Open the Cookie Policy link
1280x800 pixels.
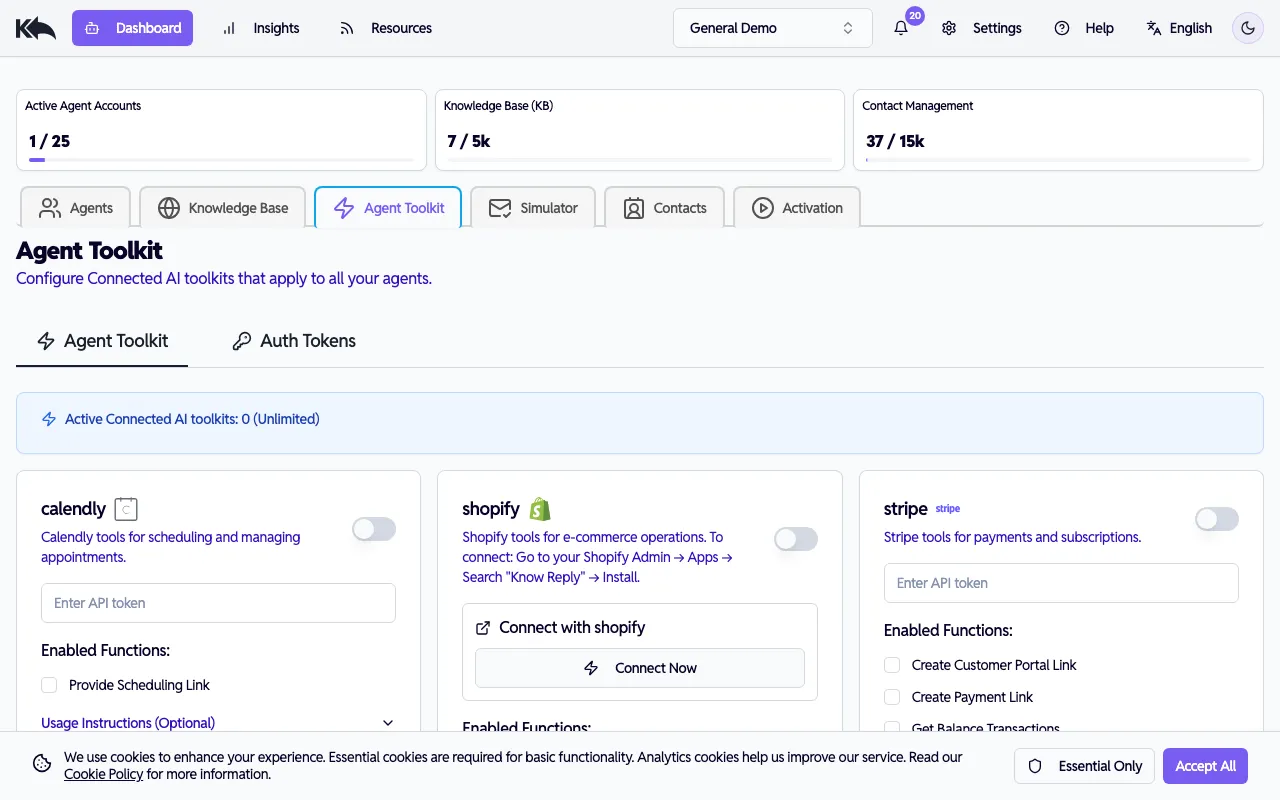point(103,773)
